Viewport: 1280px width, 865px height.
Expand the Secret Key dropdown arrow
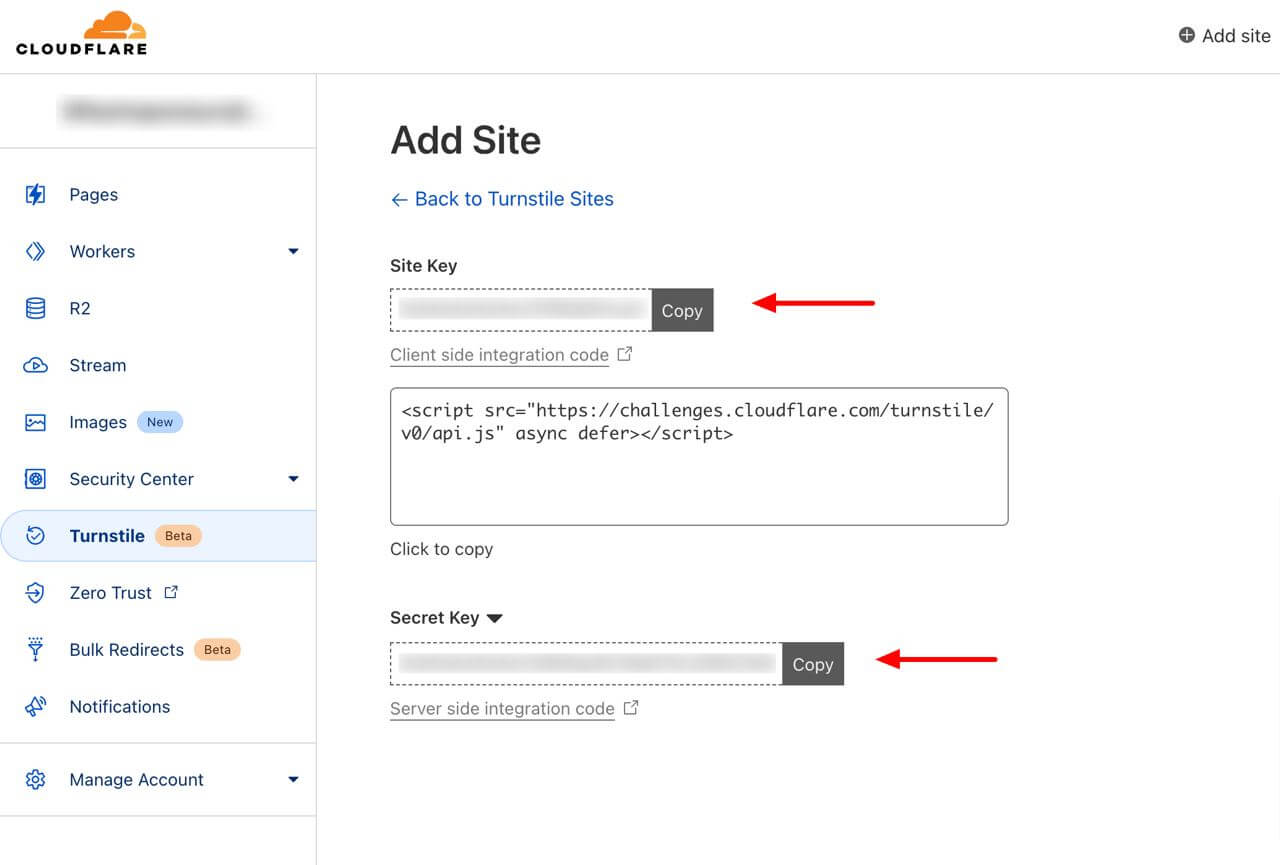[495, 618]
